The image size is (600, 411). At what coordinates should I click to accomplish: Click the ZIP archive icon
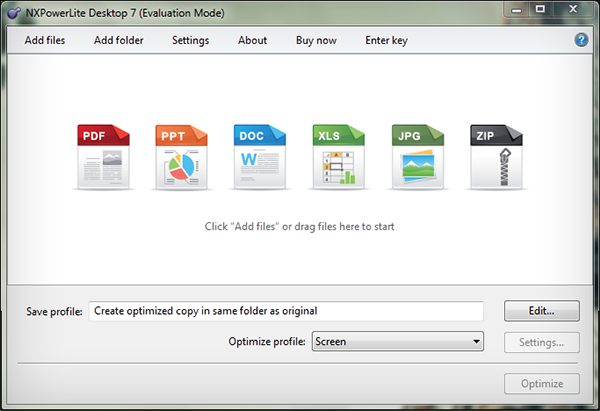click(496, 157)
